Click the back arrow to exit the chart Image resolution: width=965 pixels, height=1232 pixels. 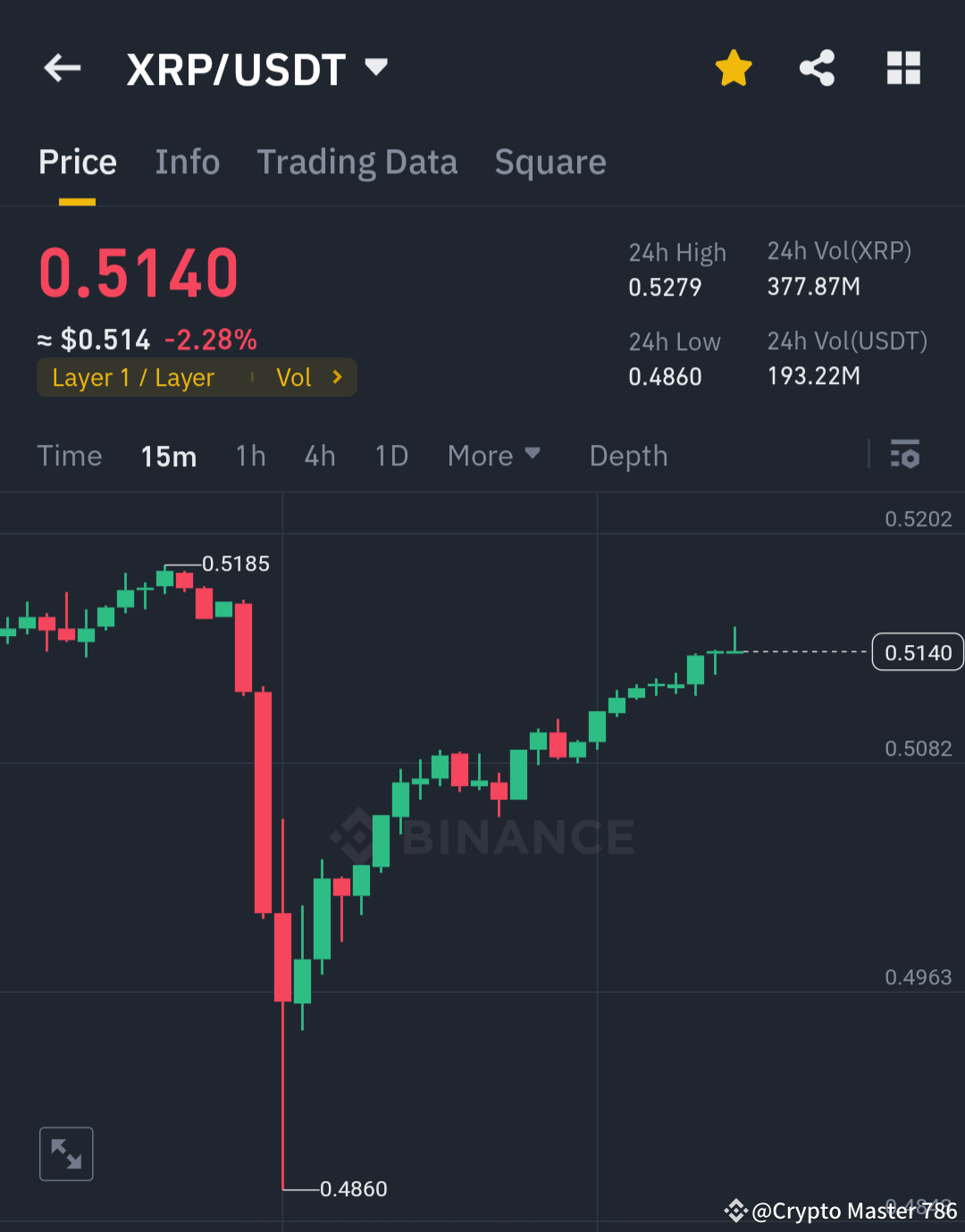pyautogui.click(x=61, y=68)
